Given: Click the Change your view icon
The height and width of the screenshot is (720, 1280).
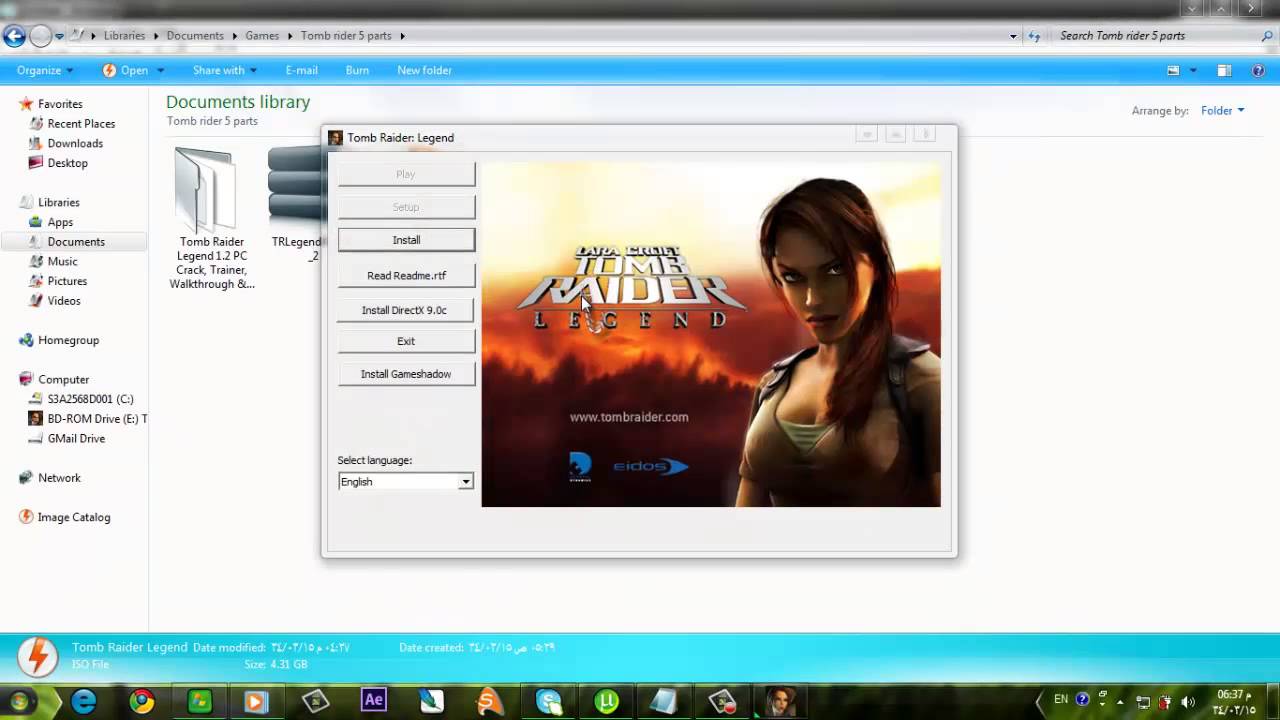Looking at the screenshot, I should point(1174,70).
